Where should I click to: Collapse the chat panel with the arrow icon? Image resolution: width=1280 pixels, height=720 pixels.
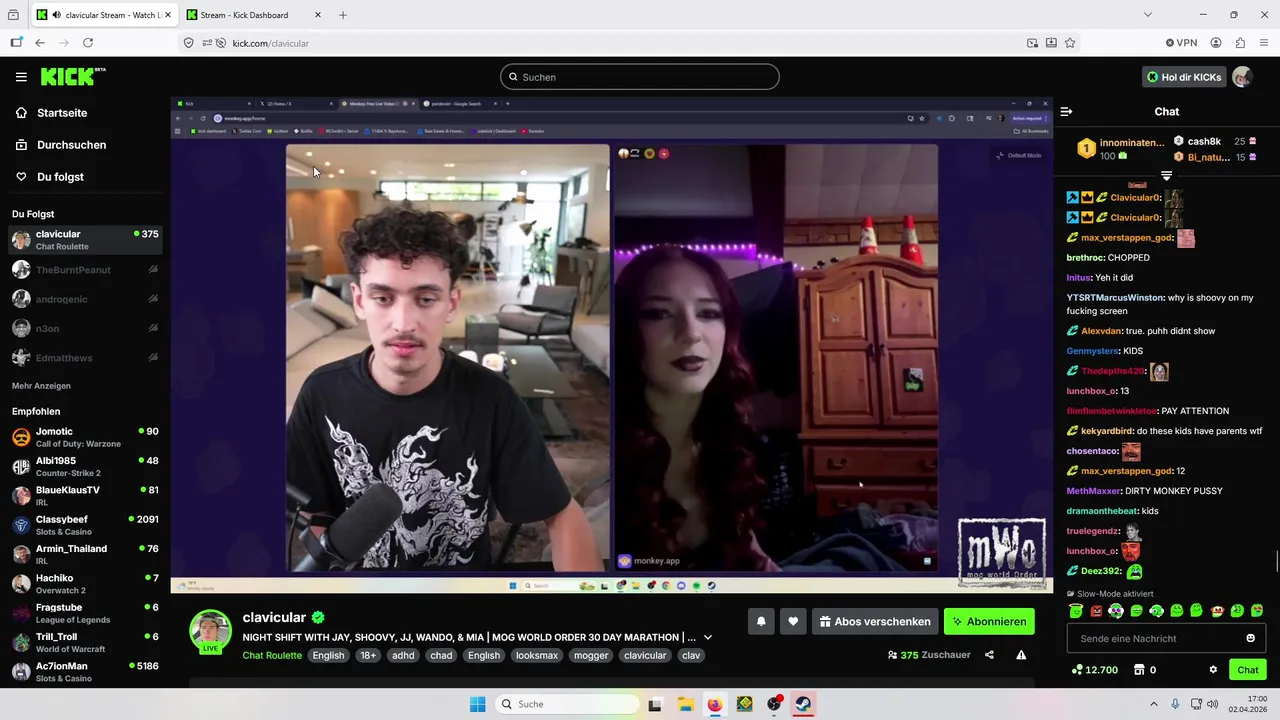tap(1066, 112)
